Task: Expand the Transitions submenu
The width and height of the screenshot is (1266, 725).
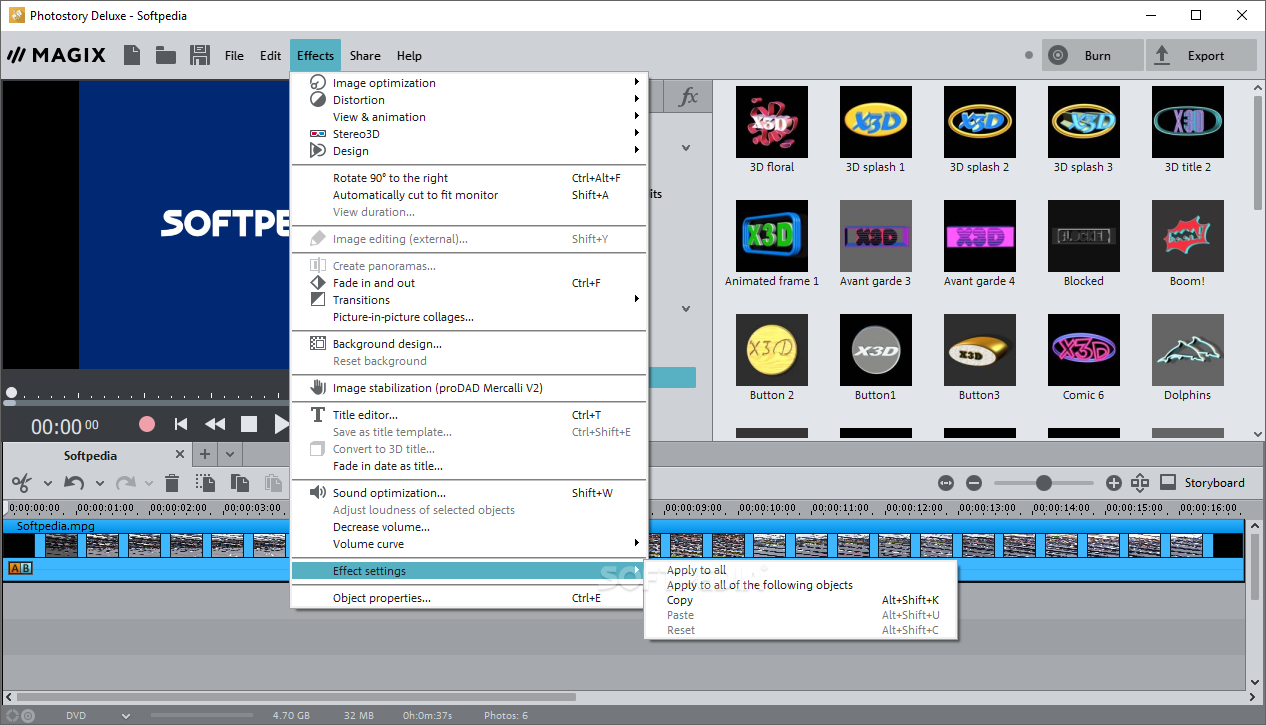Action: click(x=361, y=300)
